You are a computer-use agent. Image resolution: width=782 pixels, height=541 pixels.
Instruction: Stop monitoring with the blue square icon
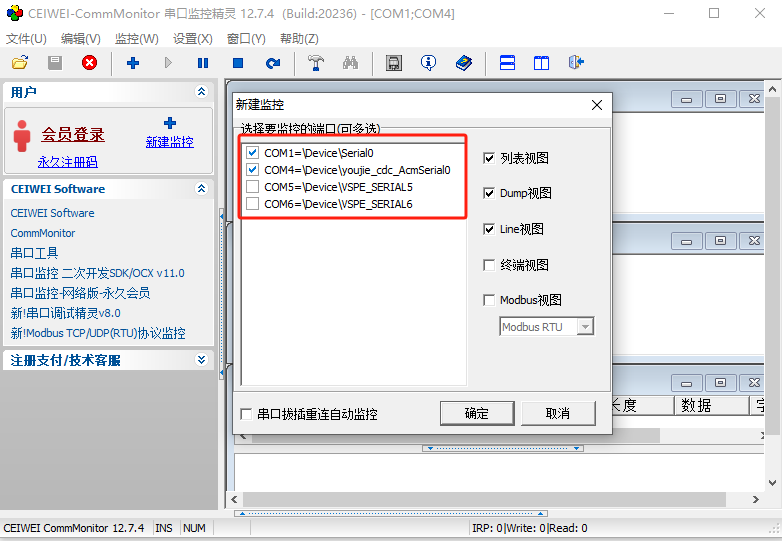[238, 63]
